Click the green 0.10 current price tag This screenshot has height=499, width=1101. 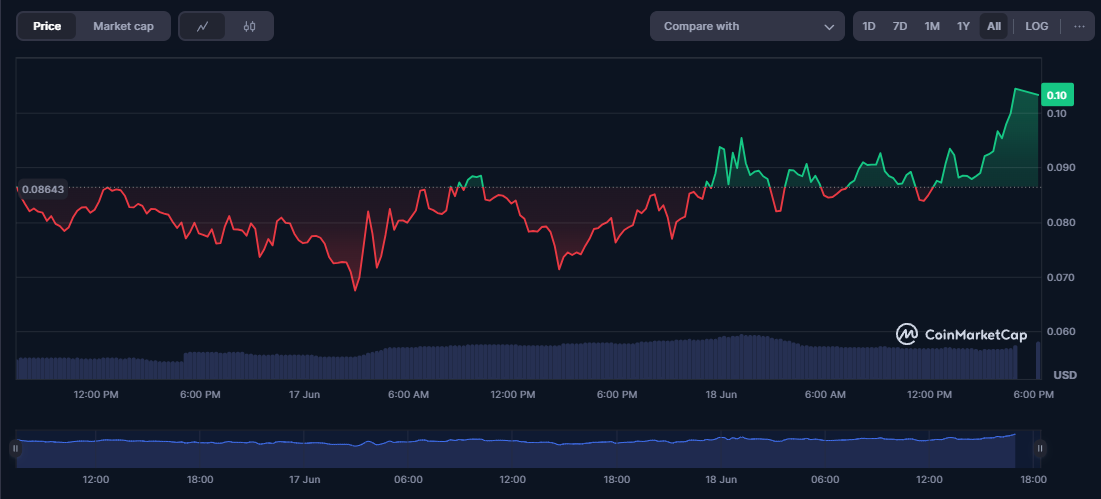click(1057, 95)
